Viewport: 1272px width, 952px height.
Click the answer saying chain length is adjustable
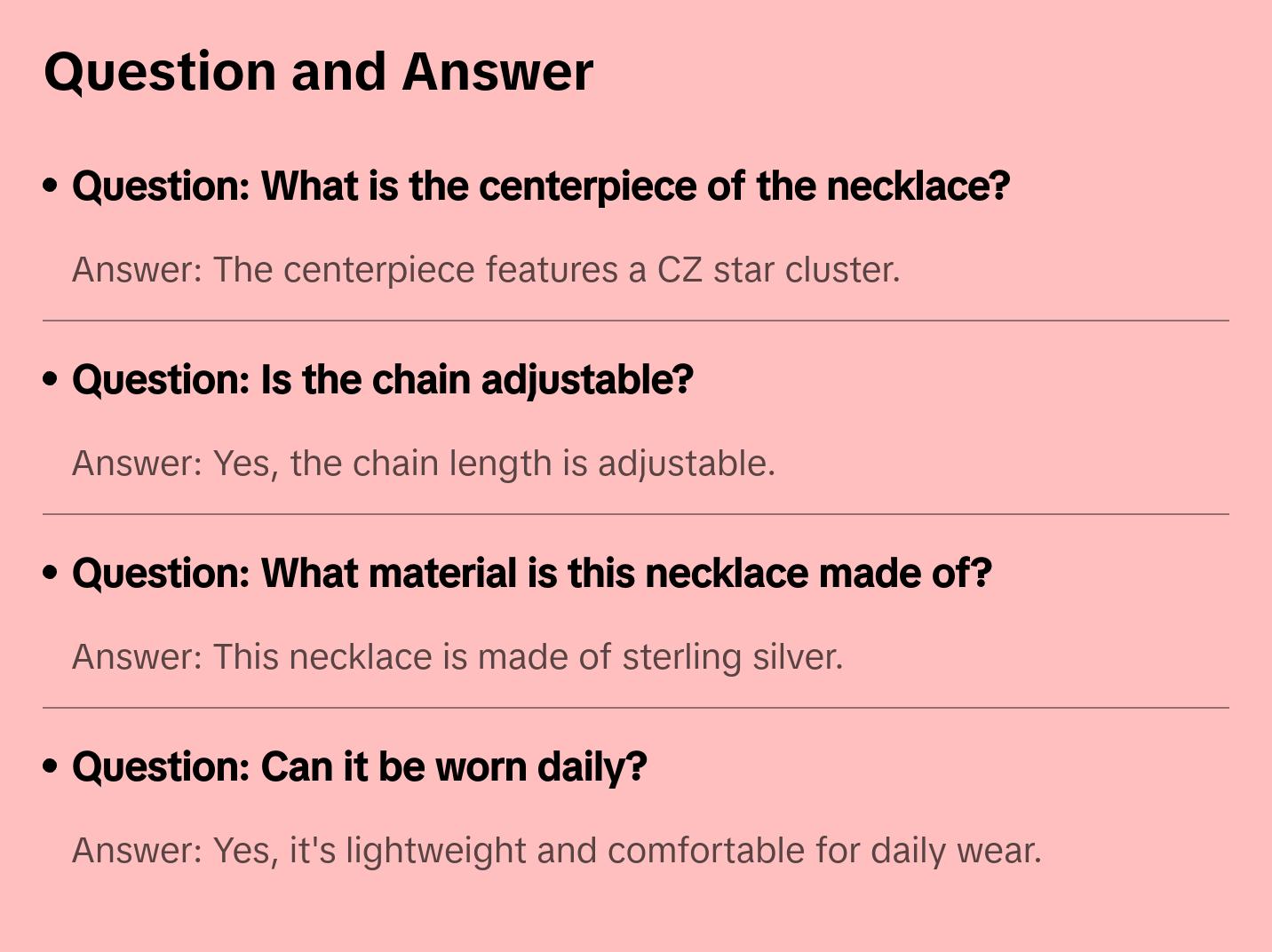coord(424,464)
